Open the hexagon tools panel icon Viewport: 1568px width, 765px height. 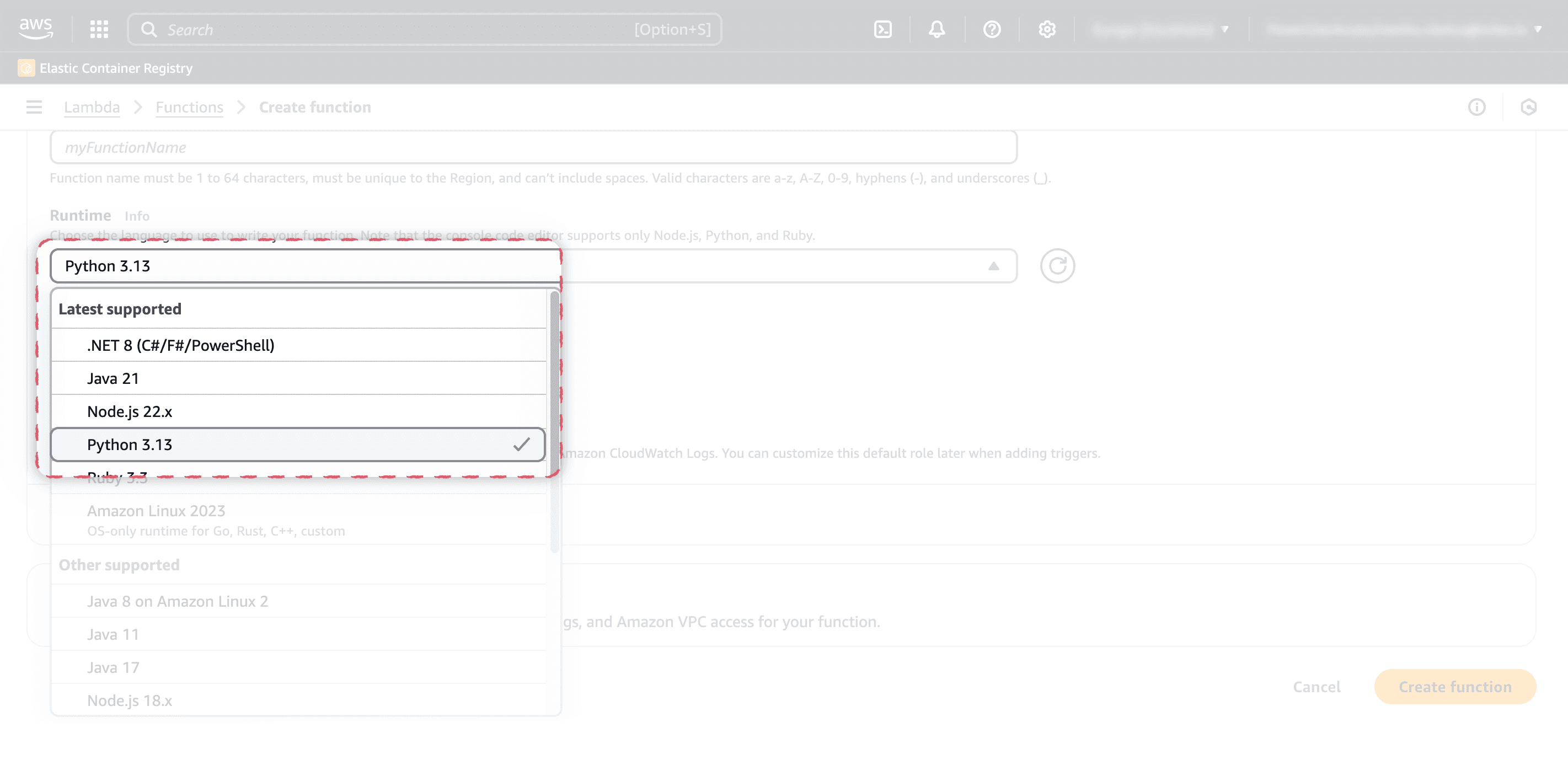1528,107
